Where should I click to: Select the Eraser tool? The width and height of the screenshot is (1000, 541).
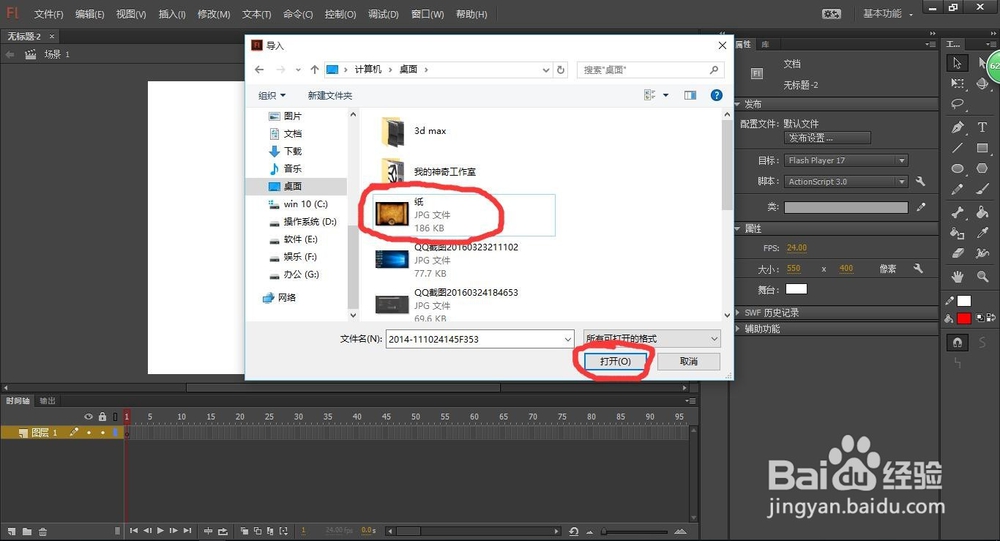point(957,253)
